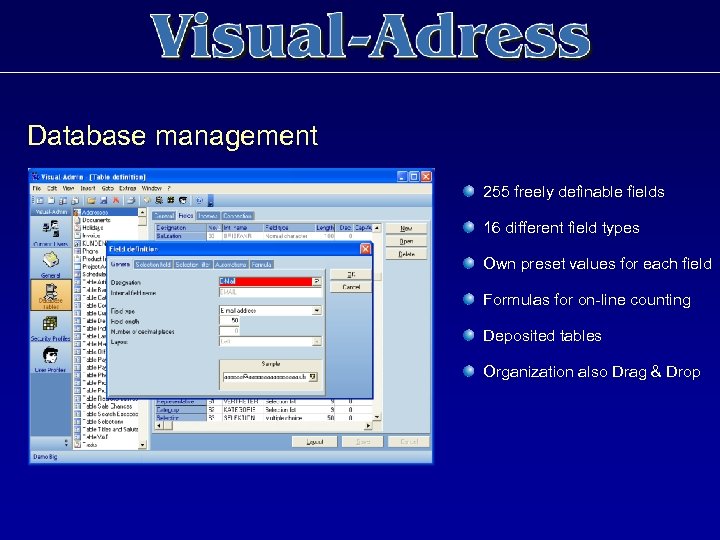
Task: Click the yellow grid toolbar icon
Action: [171, 200]
